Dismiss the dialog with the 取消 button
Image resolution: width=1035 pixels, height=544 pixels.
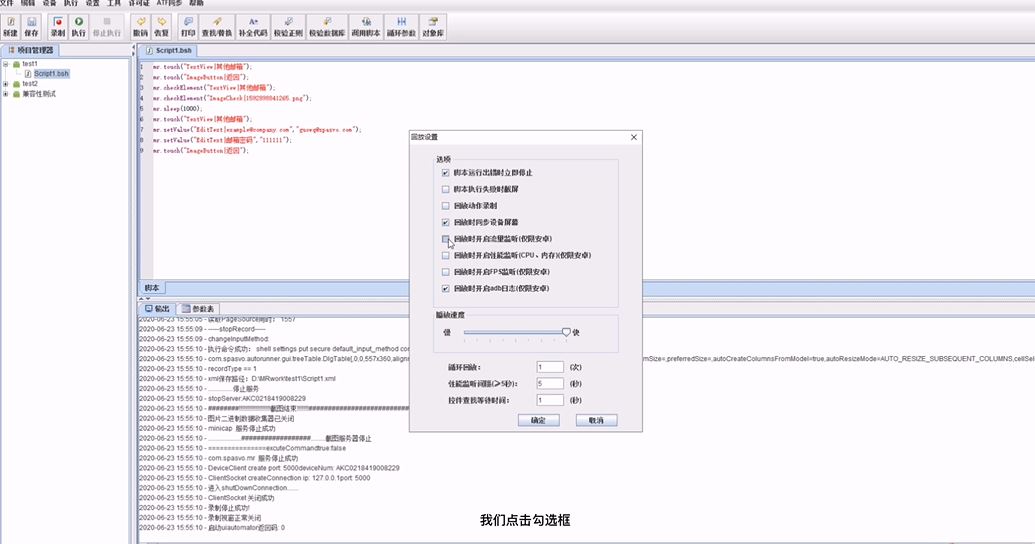pyautogui.click(x=596, y=421)
